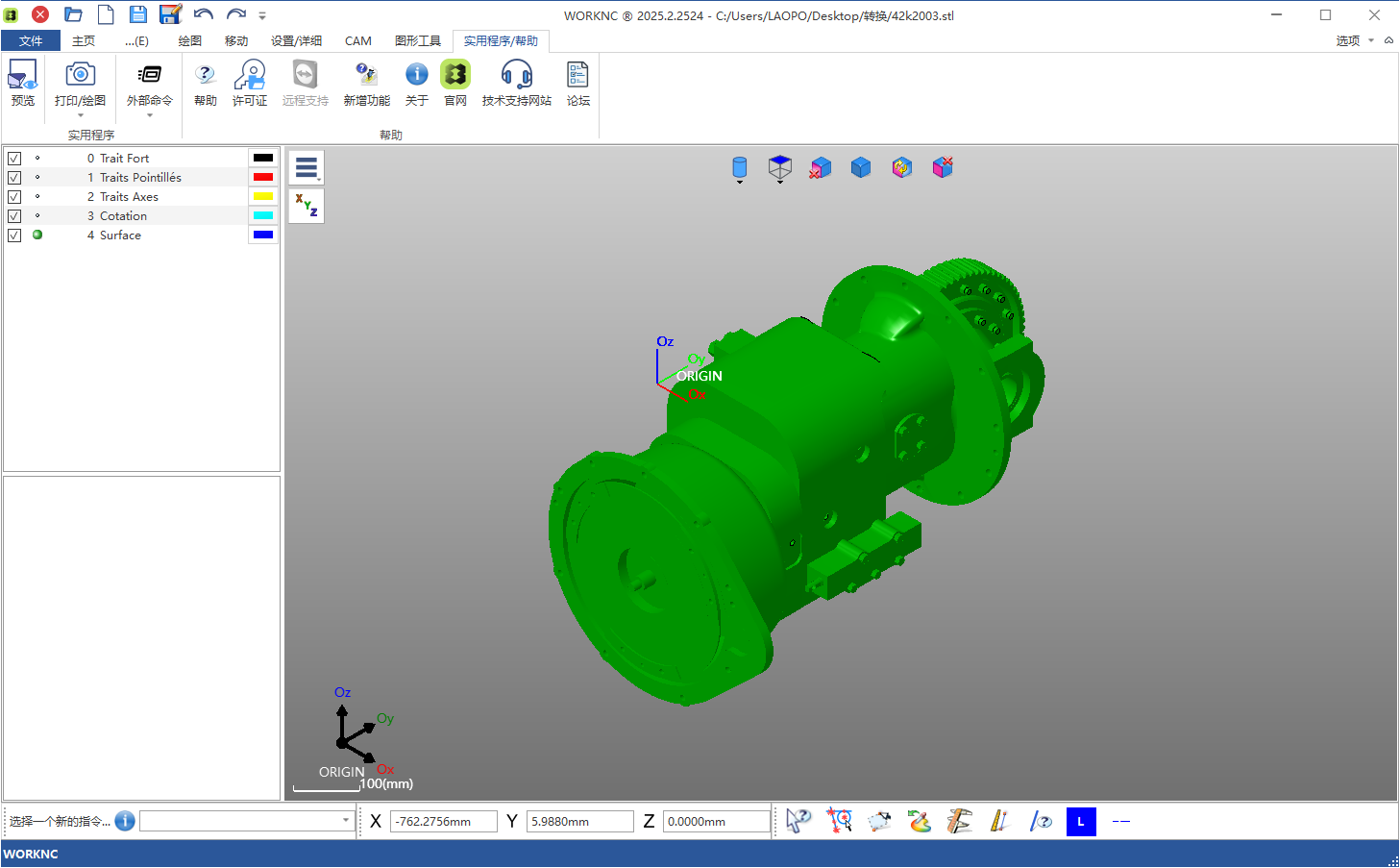
Task: Click the Y coordinate field
Action: point(580,822)
